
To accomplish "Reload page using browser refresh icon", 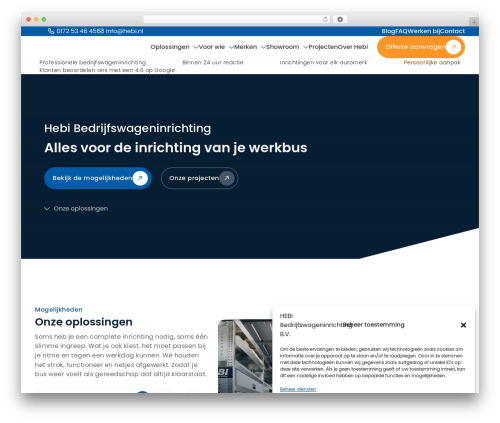I will coord(325,20).
